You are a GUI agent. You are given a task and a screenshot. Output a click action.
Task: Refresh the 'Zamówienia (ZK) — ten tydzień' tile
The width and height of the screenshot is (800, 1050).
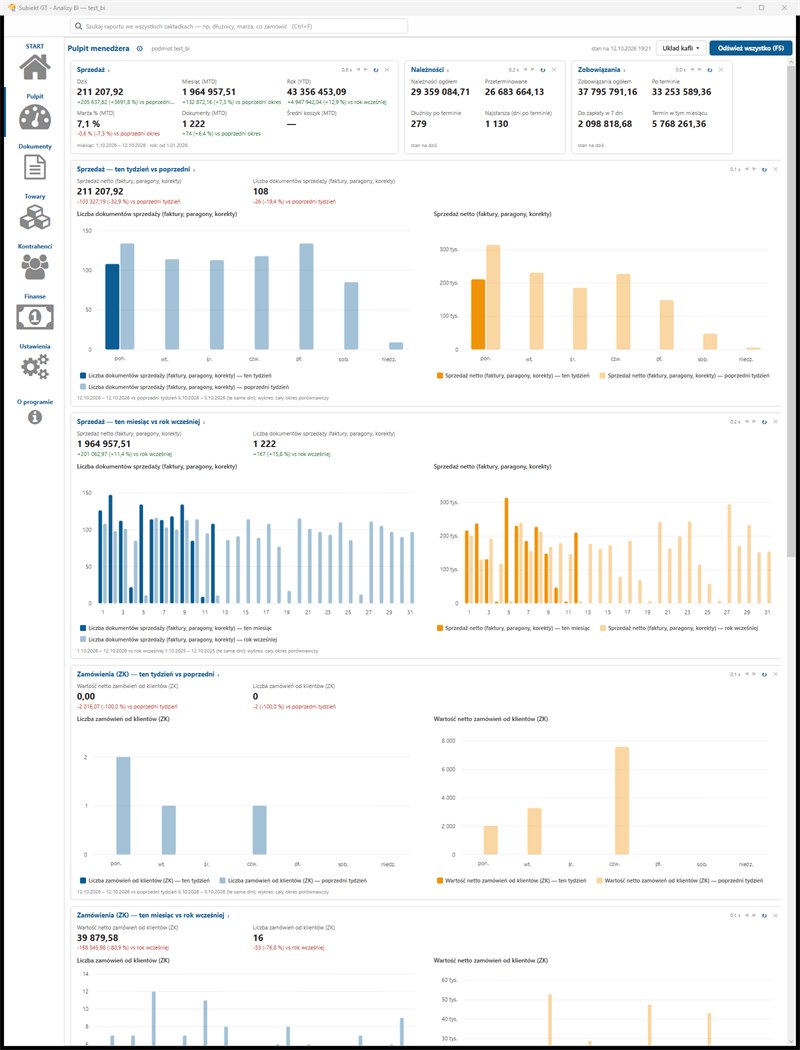click(x=764, y=674)
